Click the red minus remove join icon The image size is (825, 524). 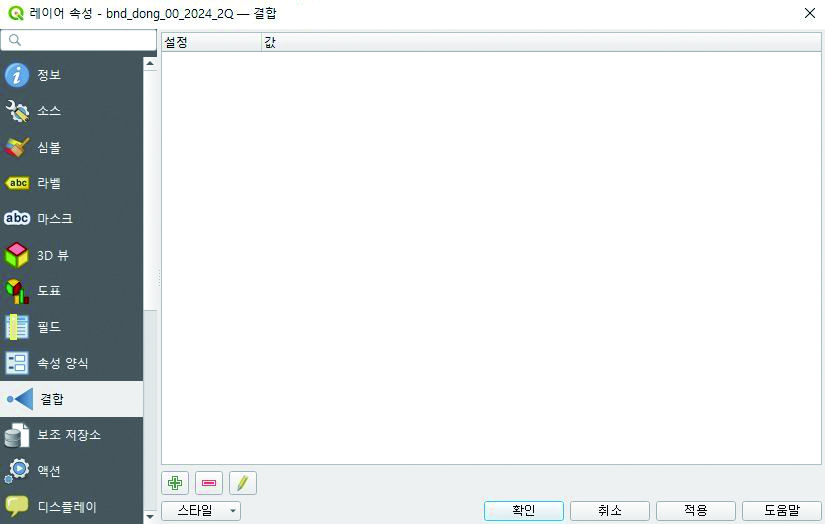209,483
